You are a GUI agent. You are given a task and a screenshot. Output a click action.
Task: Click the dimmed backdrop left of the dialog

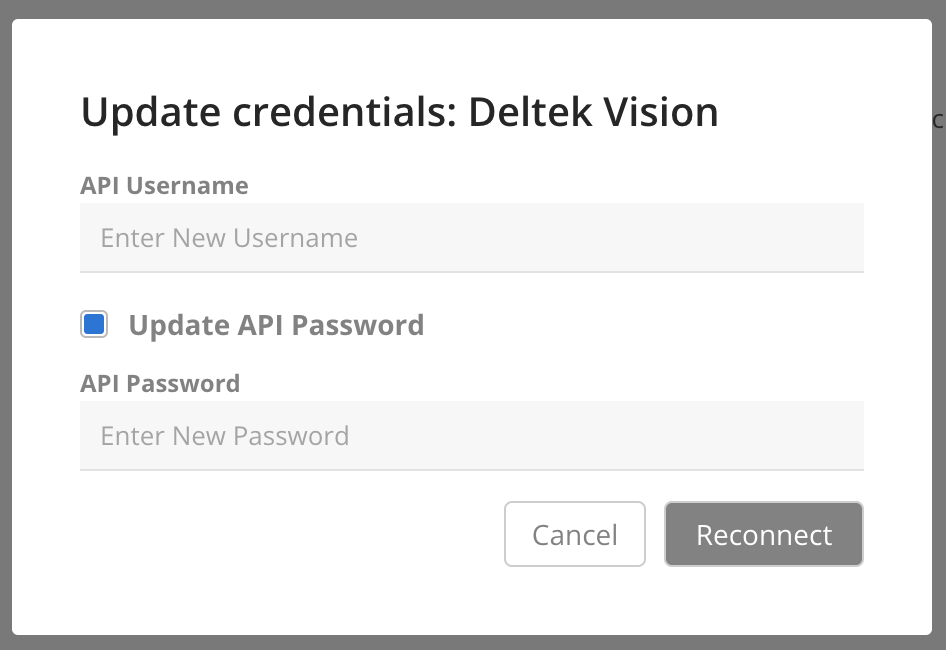[5, 325]
